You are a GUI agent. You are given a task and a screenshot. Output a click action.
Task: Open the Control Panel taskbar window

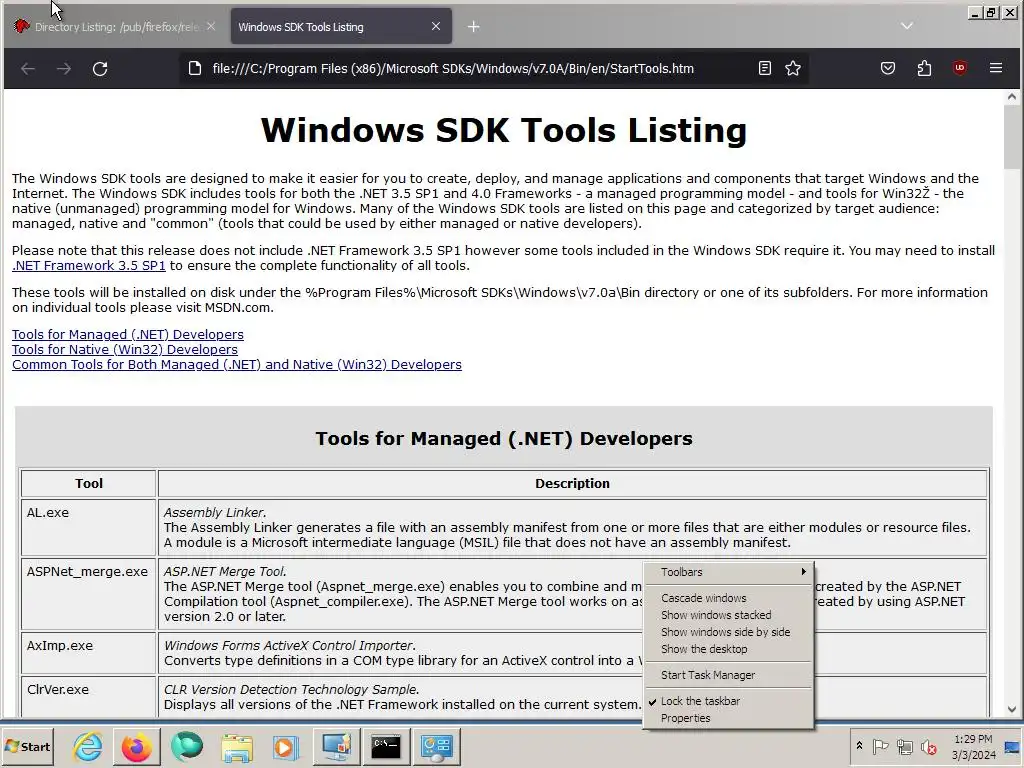[x=436, y=746]
